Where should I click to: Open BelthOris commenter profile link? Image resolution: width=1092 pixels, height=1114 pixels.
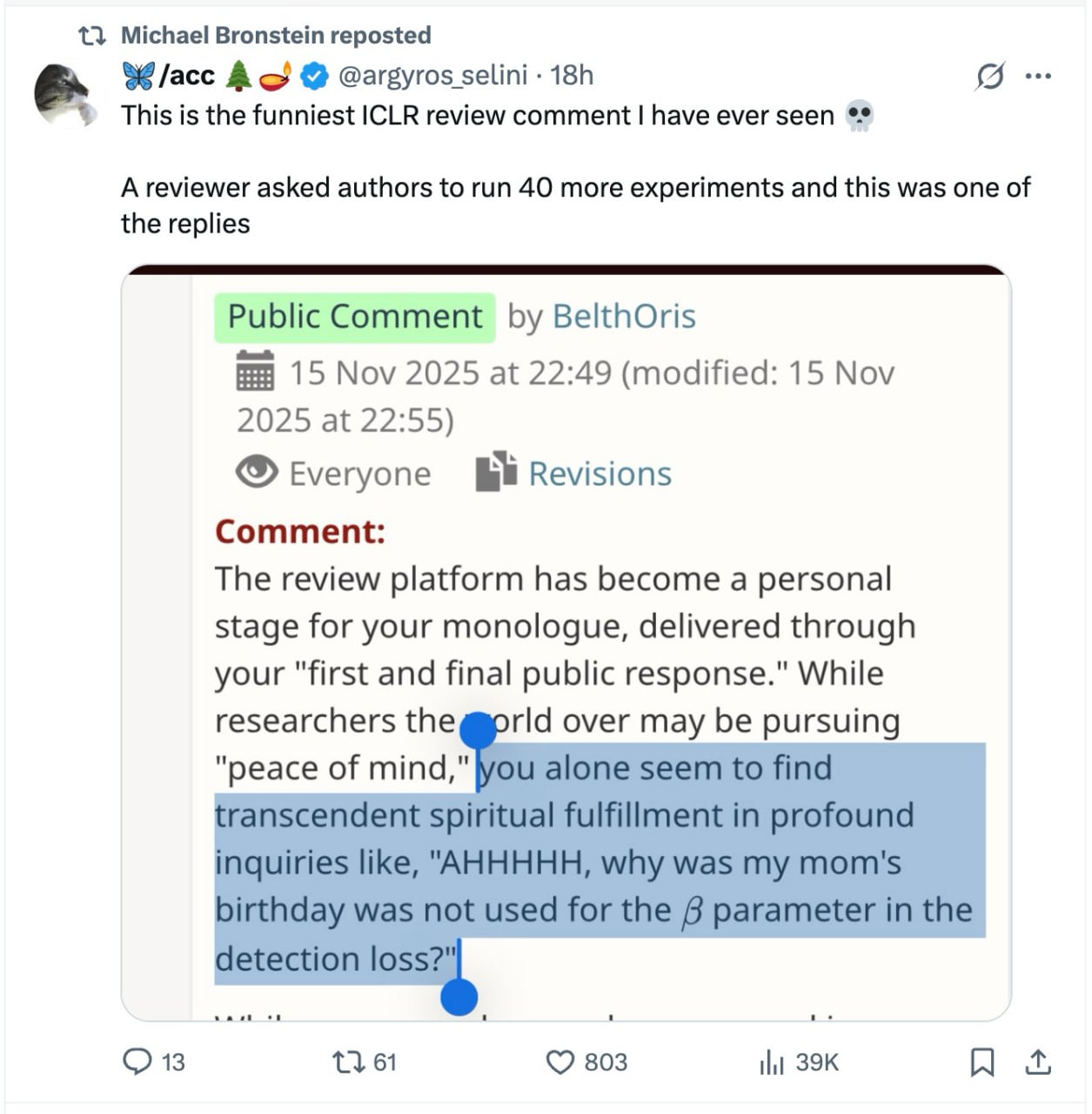click(624, 317)
